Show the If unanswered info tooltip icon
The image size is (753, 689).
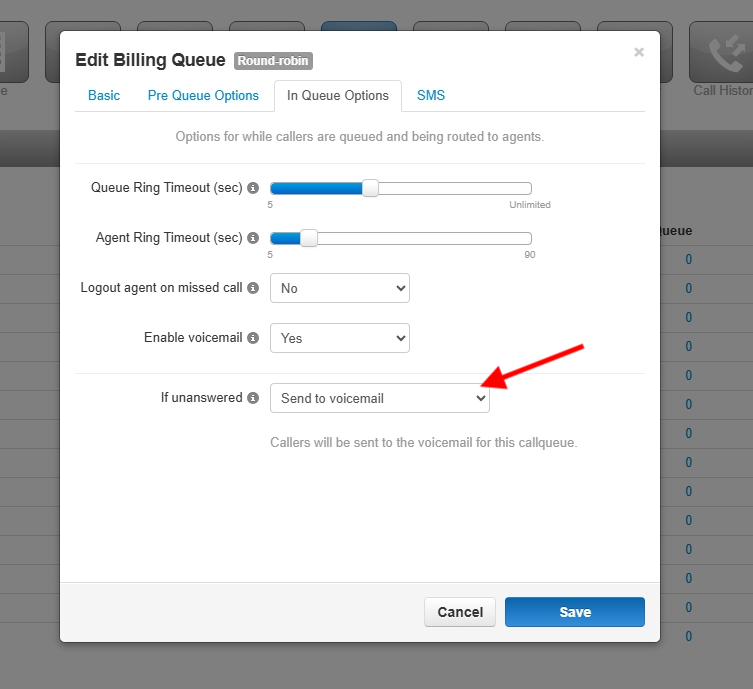pos(253,398)
